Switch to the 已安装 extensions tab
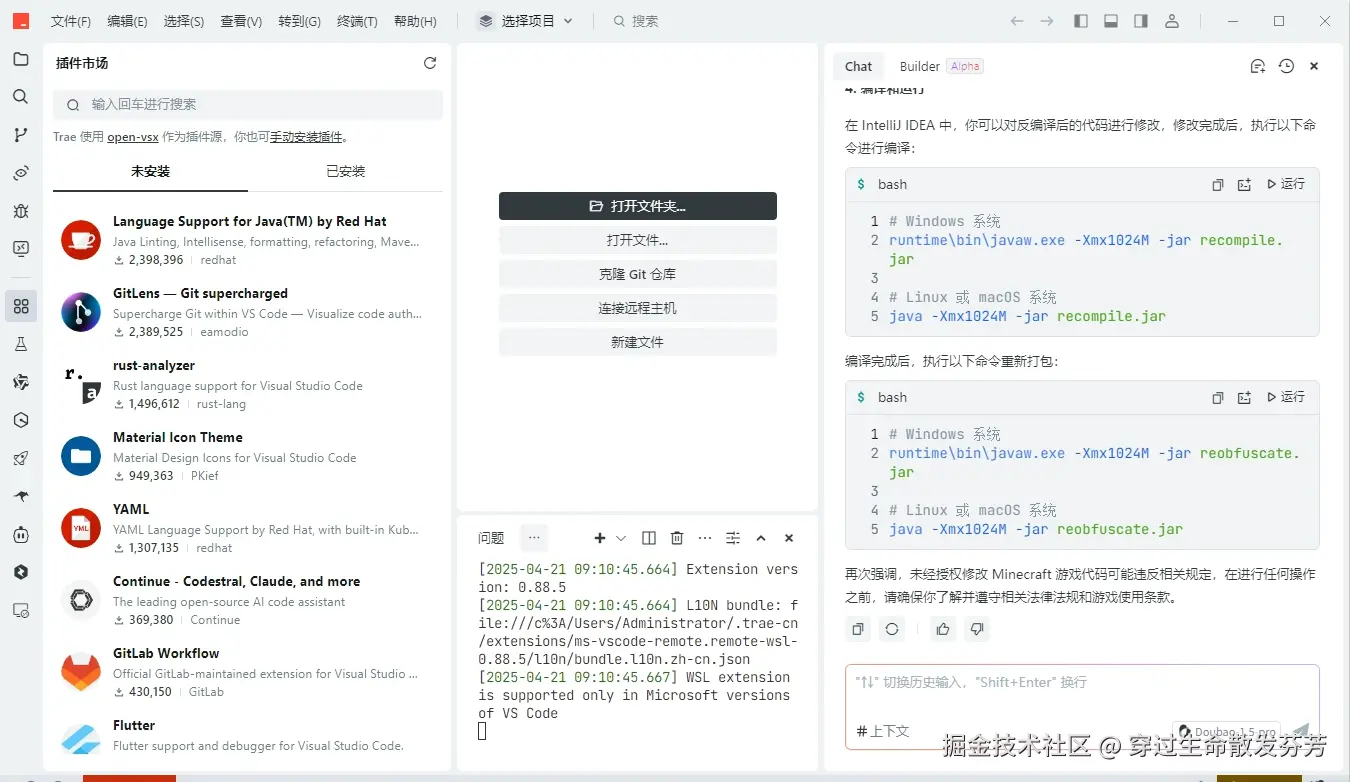1350x782 pixels. pyautogui.click(x=345, y=171)
